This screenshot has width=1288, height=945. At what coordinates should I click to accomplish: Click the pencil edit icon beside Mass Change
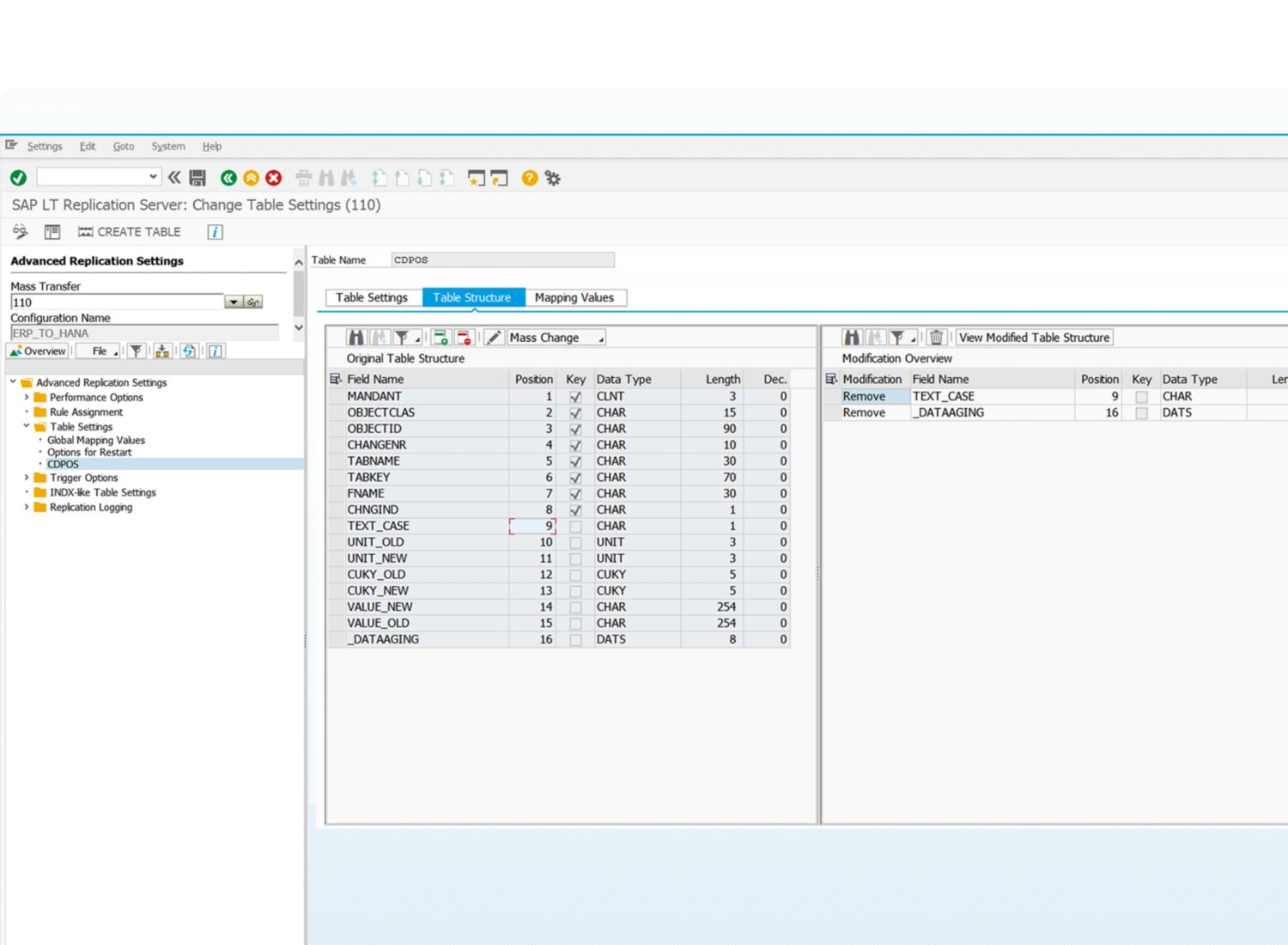(x=493, y=338)
